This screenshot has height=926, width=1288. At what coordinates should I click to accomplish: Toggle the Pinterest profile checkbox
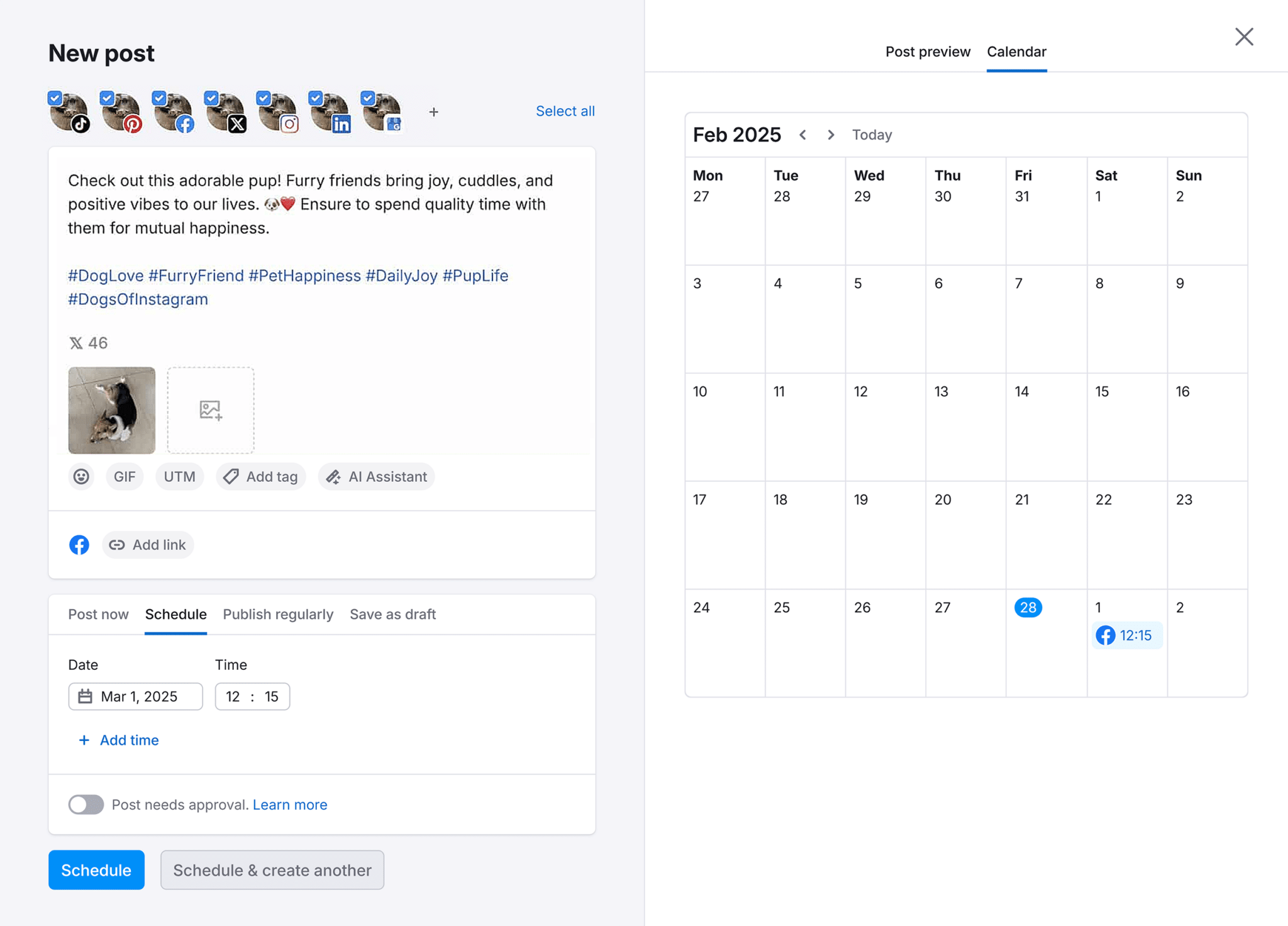pos(107,98)
